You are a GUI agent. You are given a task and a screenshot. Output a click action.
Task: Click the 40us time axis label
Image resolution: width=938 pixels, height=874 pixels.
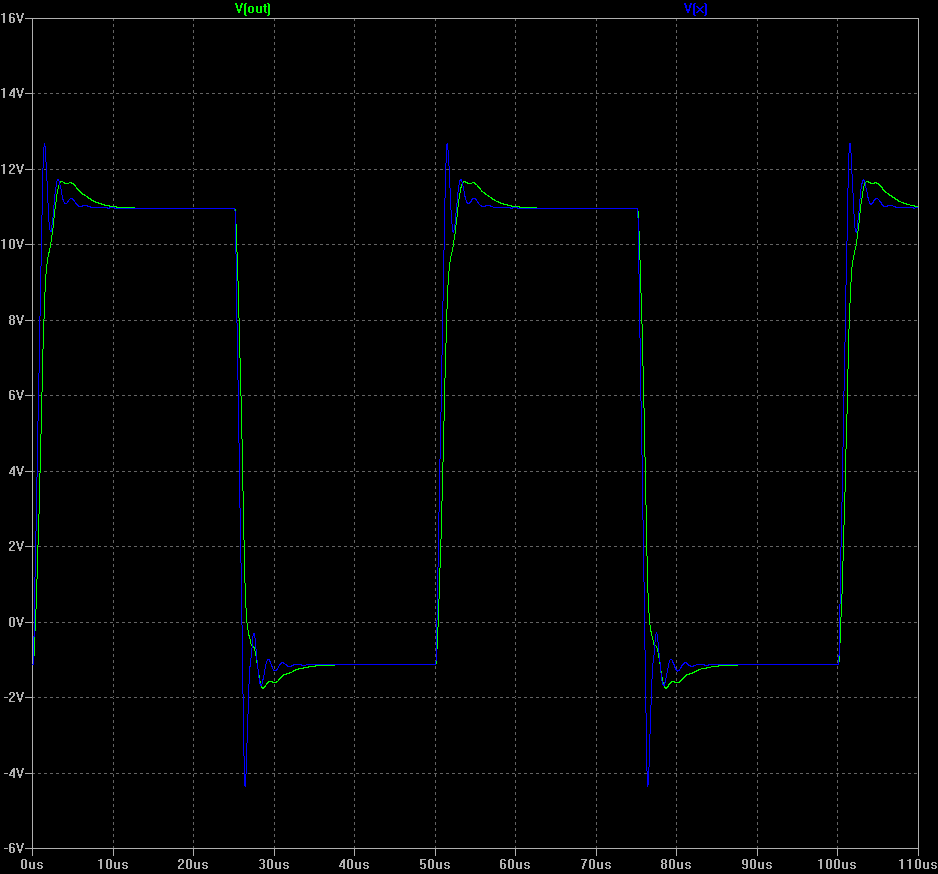[x=354, y=864]
